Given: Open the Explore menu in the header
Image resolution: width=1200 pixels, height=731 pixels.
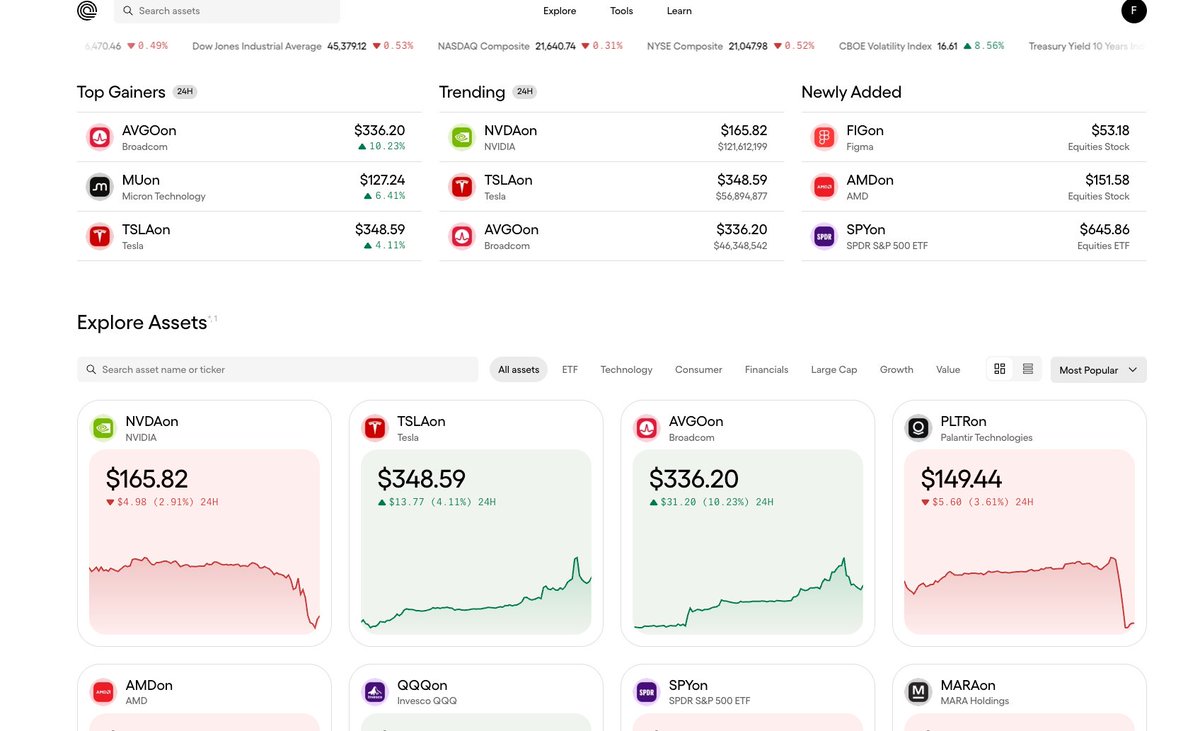Looking at the screenshot, I should pos(560,11).
